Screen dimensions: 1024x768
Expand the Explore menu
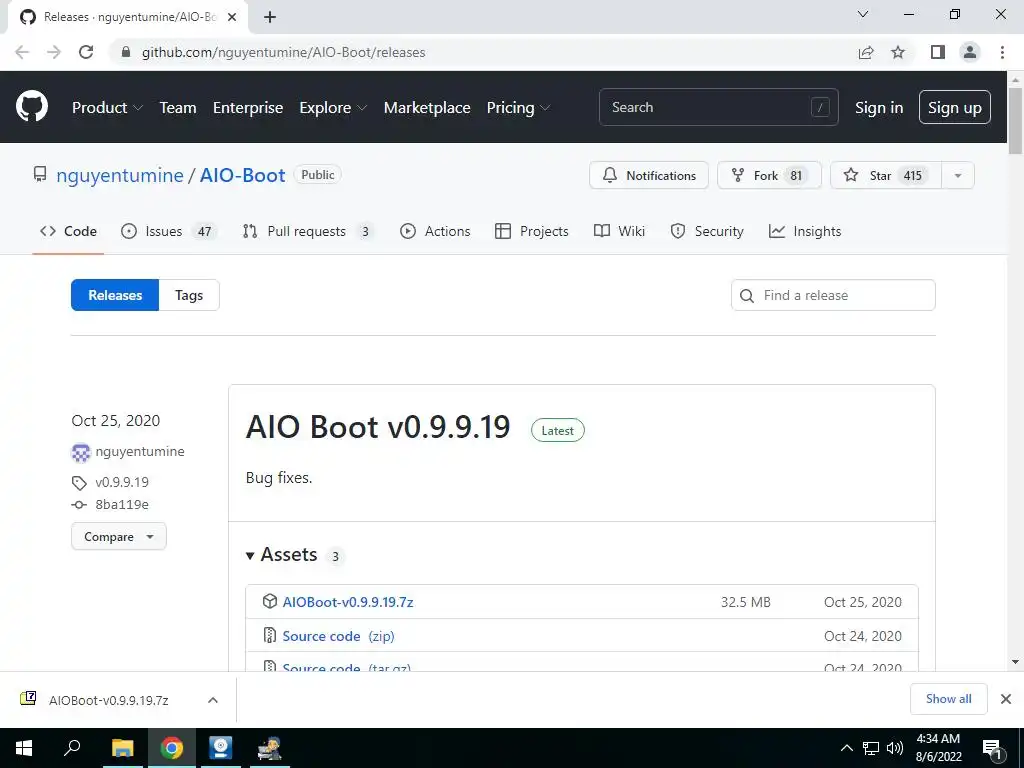pos(333,108)
